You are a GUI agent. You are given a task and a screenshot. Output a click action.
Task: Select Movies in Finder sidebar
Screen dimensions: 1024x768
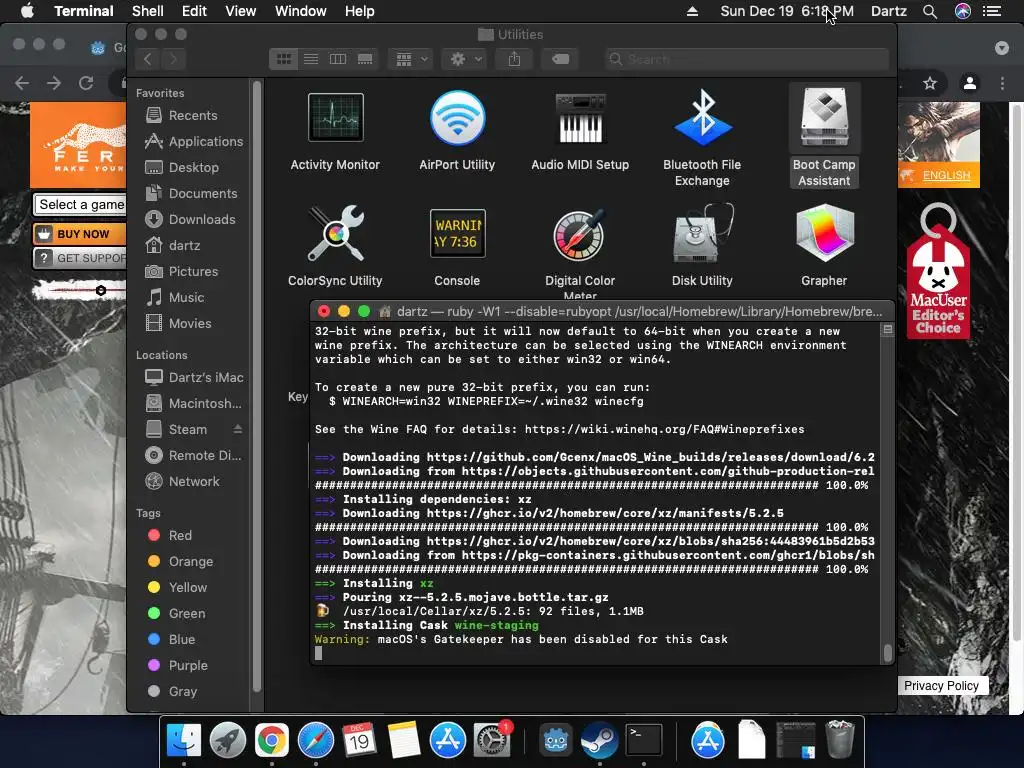[189, 324]
